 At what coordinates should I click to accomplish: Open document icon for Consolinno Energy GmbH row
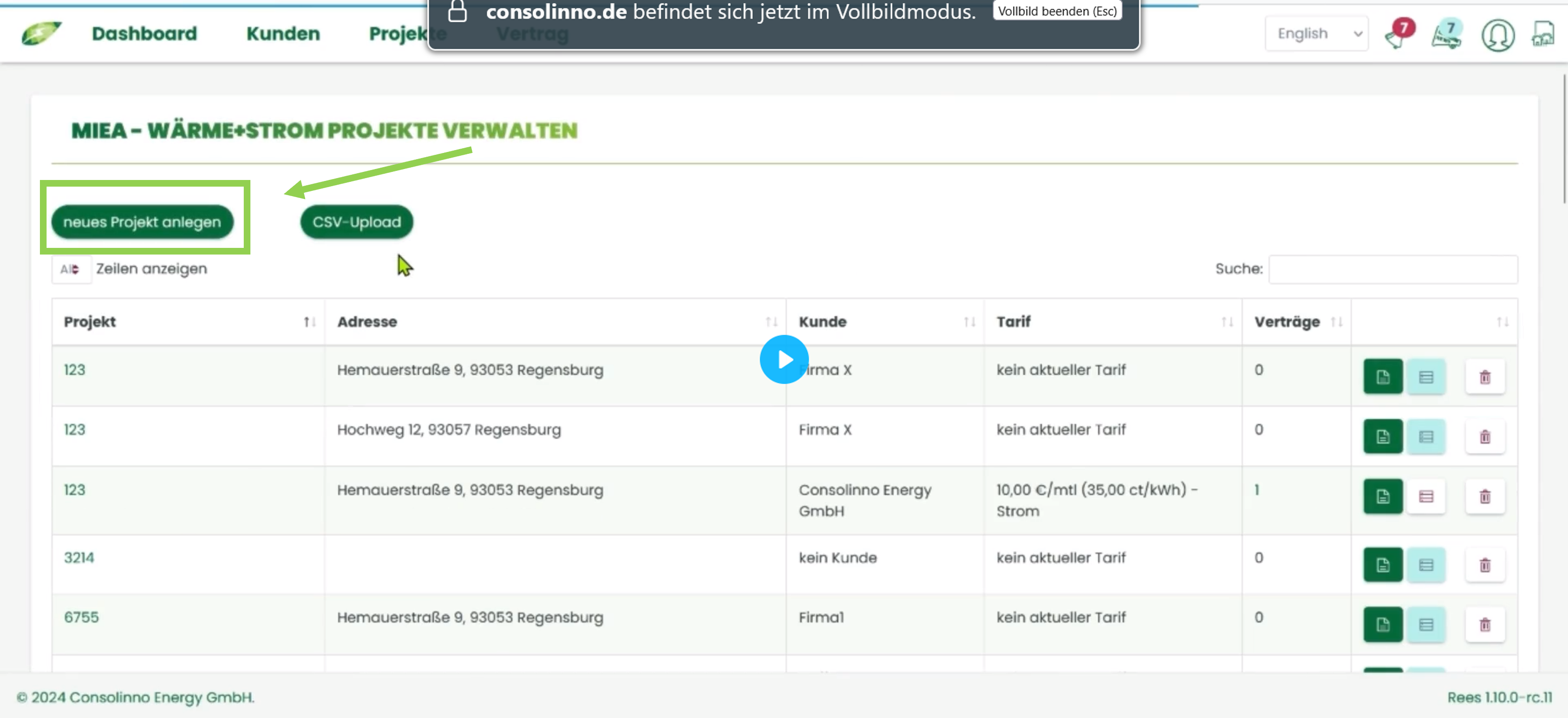click(1383, 497)
